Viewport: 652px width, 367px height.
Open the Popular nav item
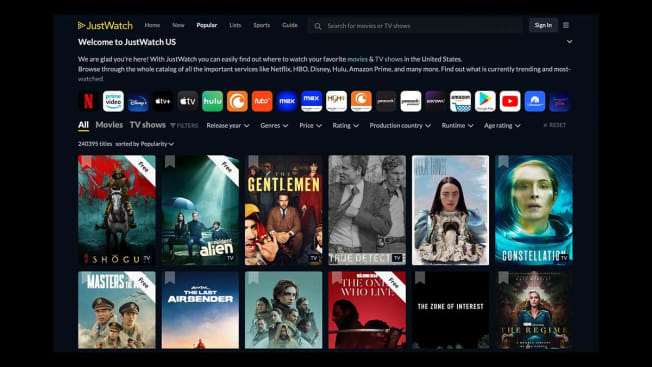click(x=207, y=25)
